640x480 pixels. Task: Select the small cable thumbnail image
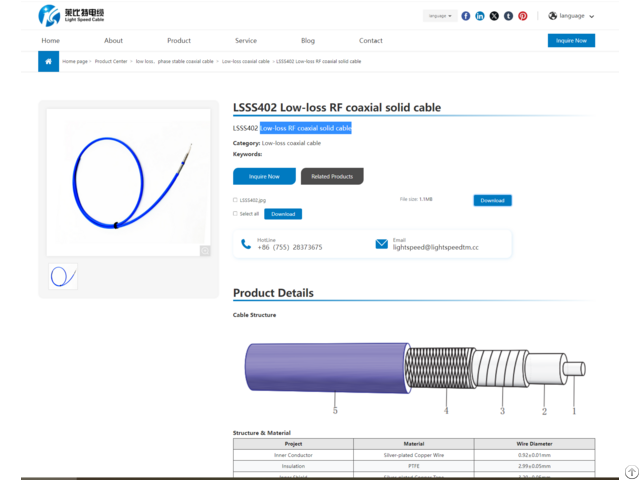[63, 276]
